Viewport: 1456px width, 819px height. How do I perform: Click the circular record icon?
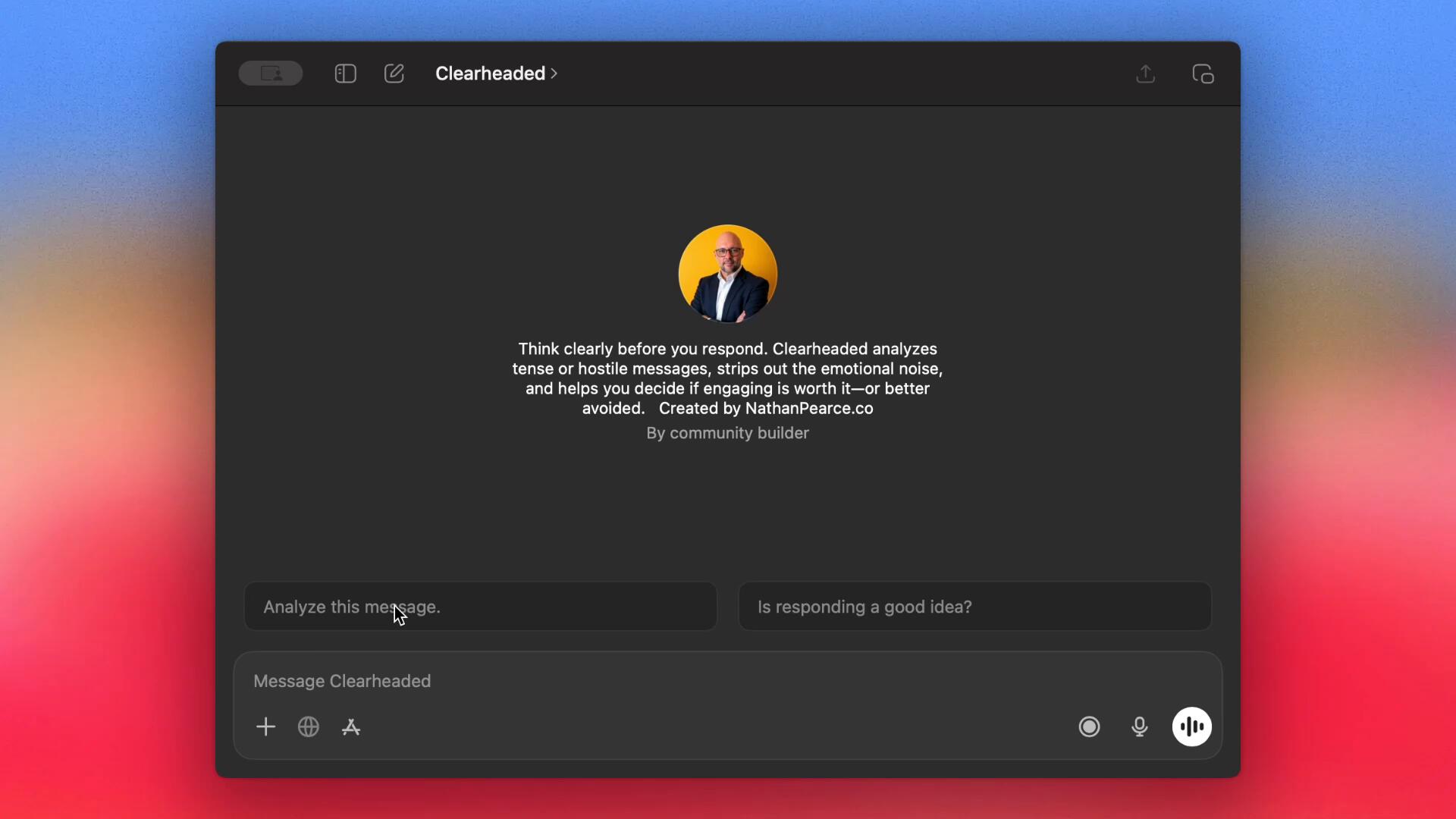pyautogui.click(x=1089, y=727)
